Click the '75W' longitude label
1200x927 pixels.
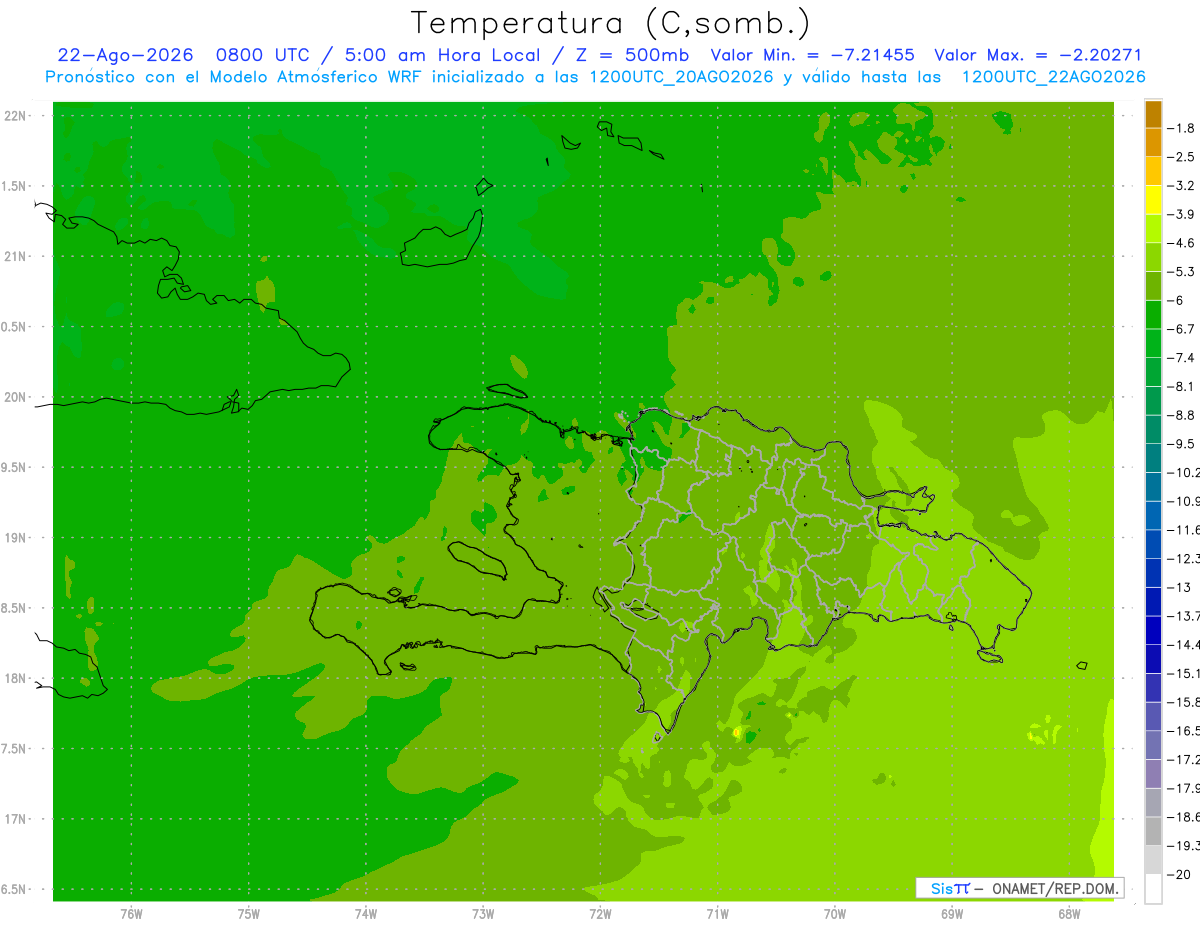point(249,914)
